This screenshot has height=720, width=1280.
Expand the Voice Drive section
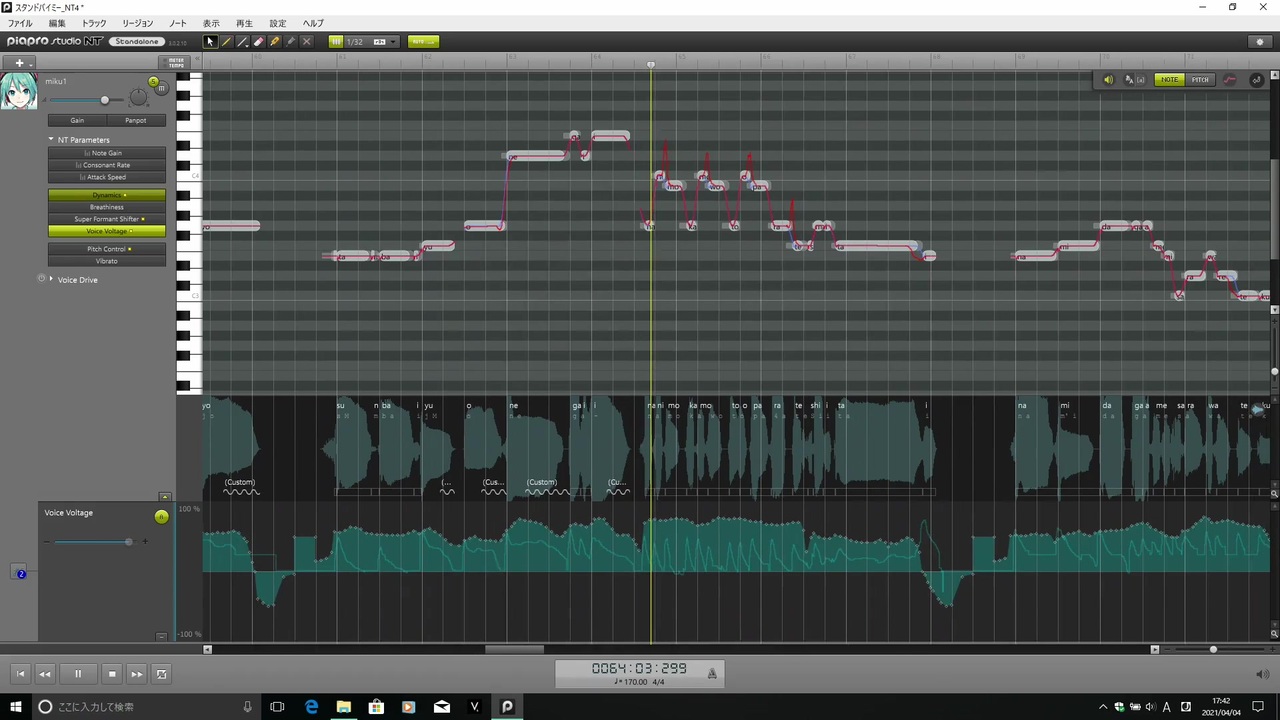pyautogui.click(x=51, y=279)
